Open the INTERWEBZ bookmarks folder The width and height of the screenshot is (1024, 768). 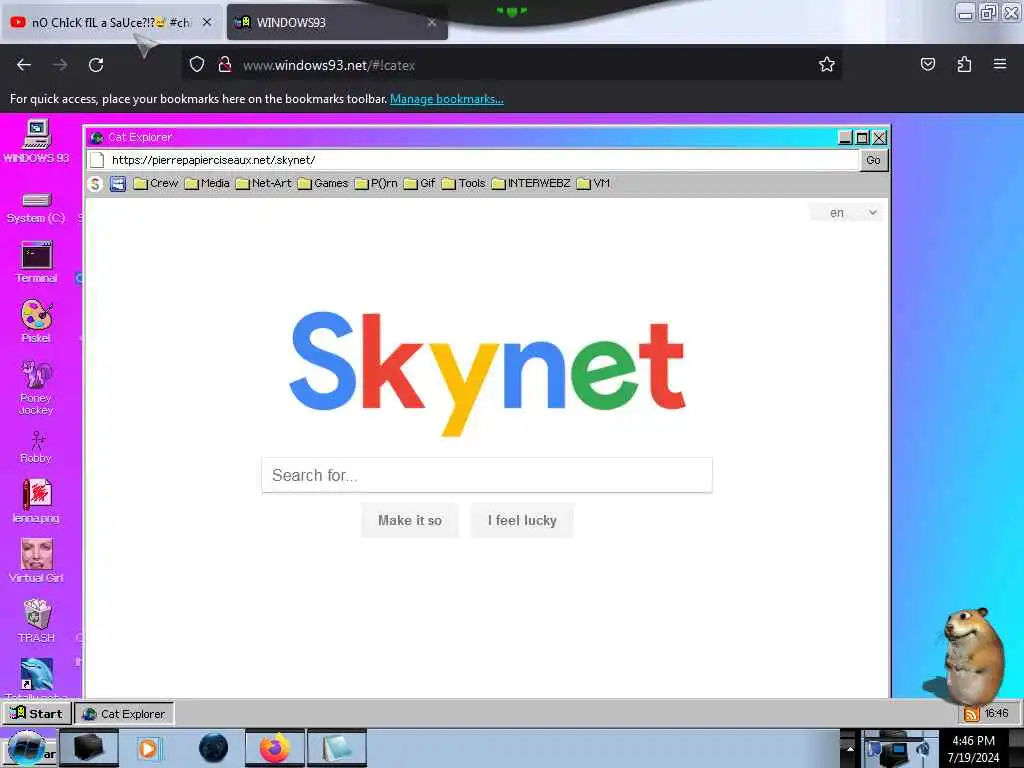click(531, 184)
